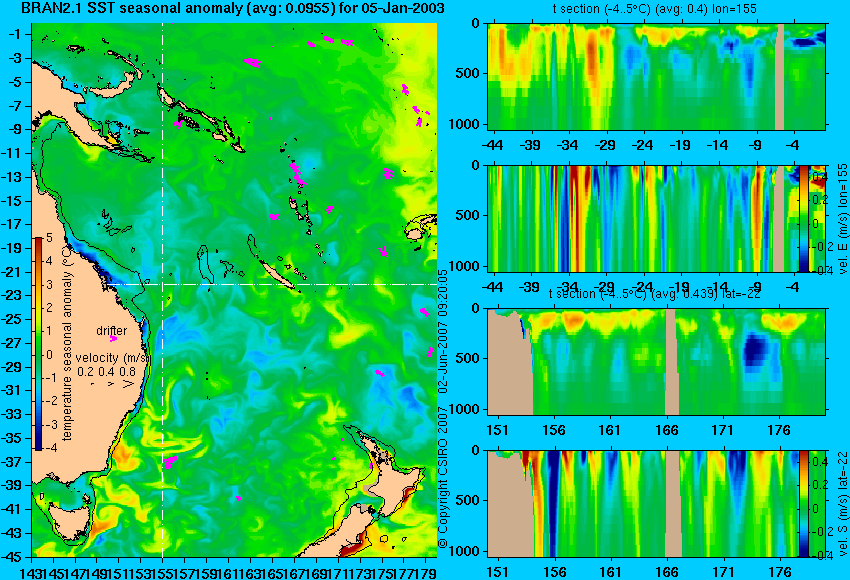Image resolution: width=850 pixels, height=580 pixels.
Task: Click the "velocity (m/s)" legend label
Action: (x=112, y=358)
